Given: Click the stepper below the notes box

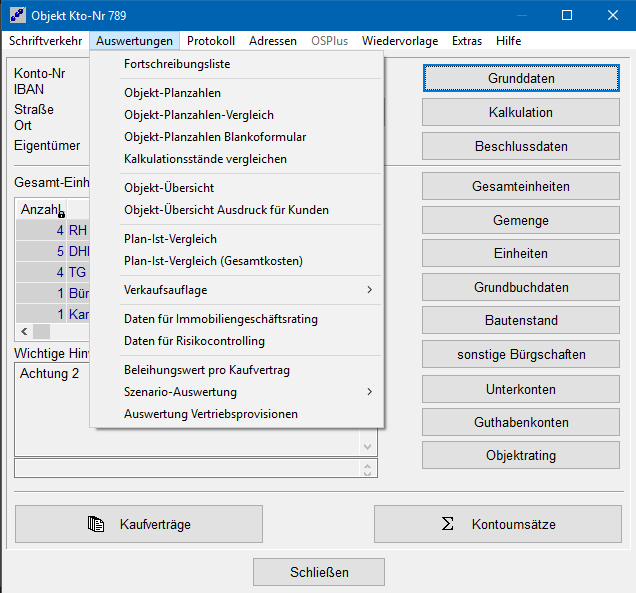Looking at the screenshot, I should [x=368, y=468].
